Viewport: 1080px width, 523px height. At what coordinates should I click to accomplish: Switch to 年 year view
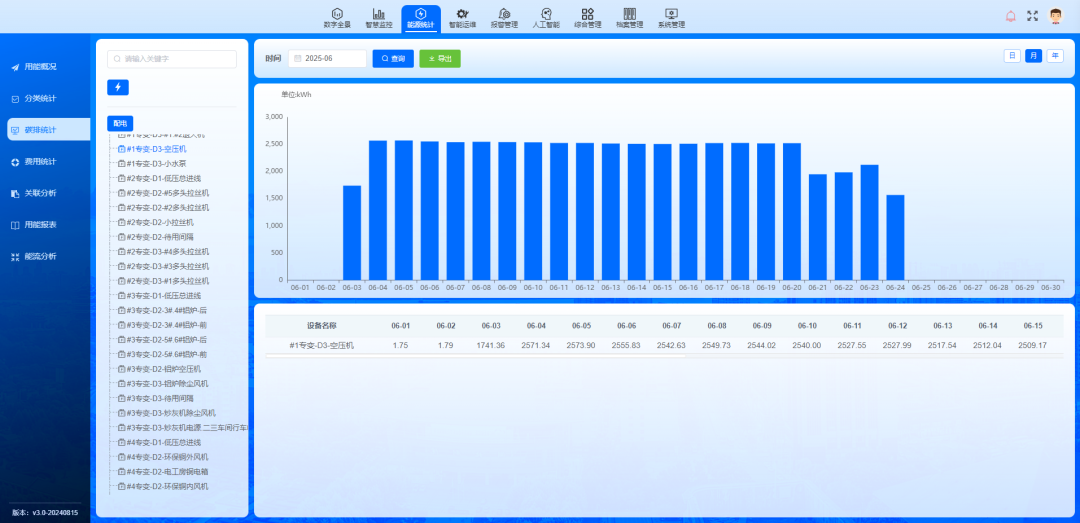1055,56
